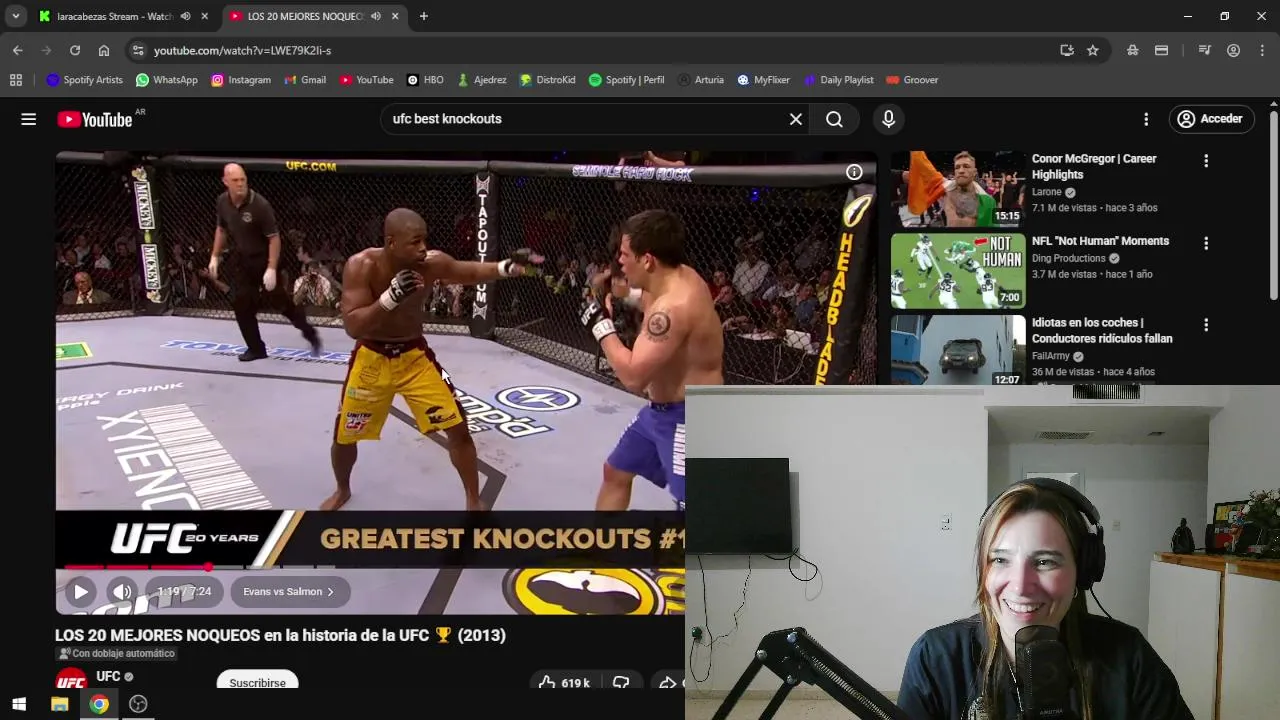1280x720 pixels.
Task: Open the DistroKid bookmark
Action: pos(547,80)
